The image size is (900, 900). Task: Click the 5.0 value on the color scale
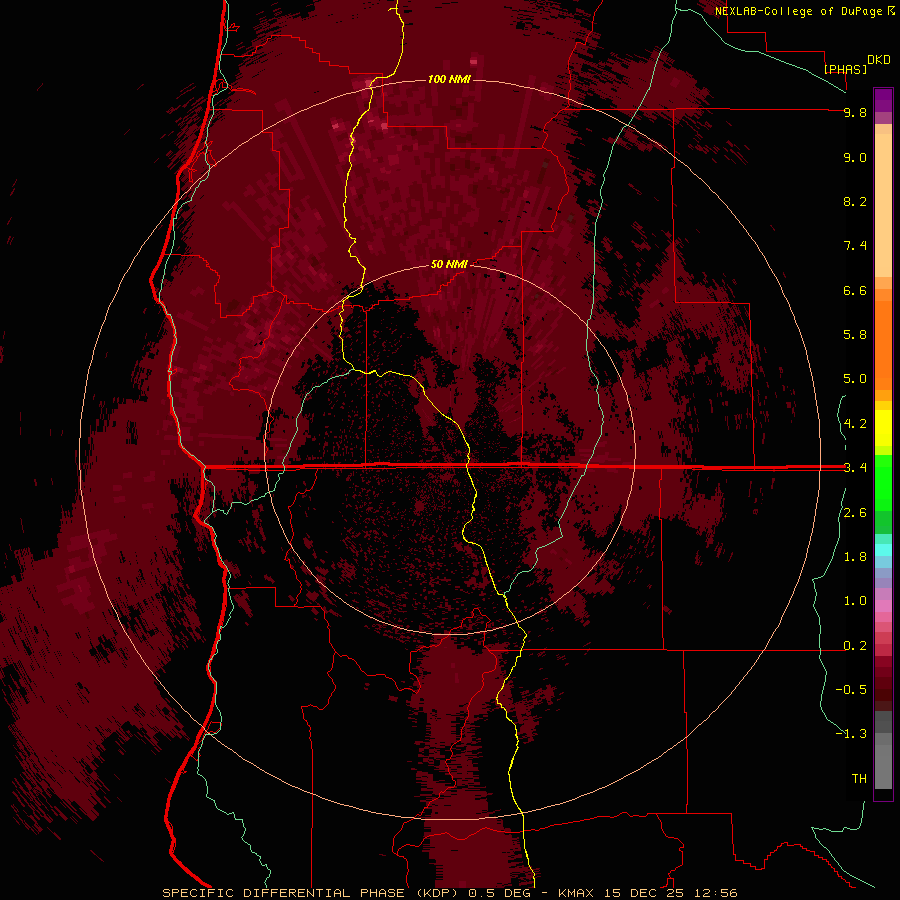tap(855, 379)
